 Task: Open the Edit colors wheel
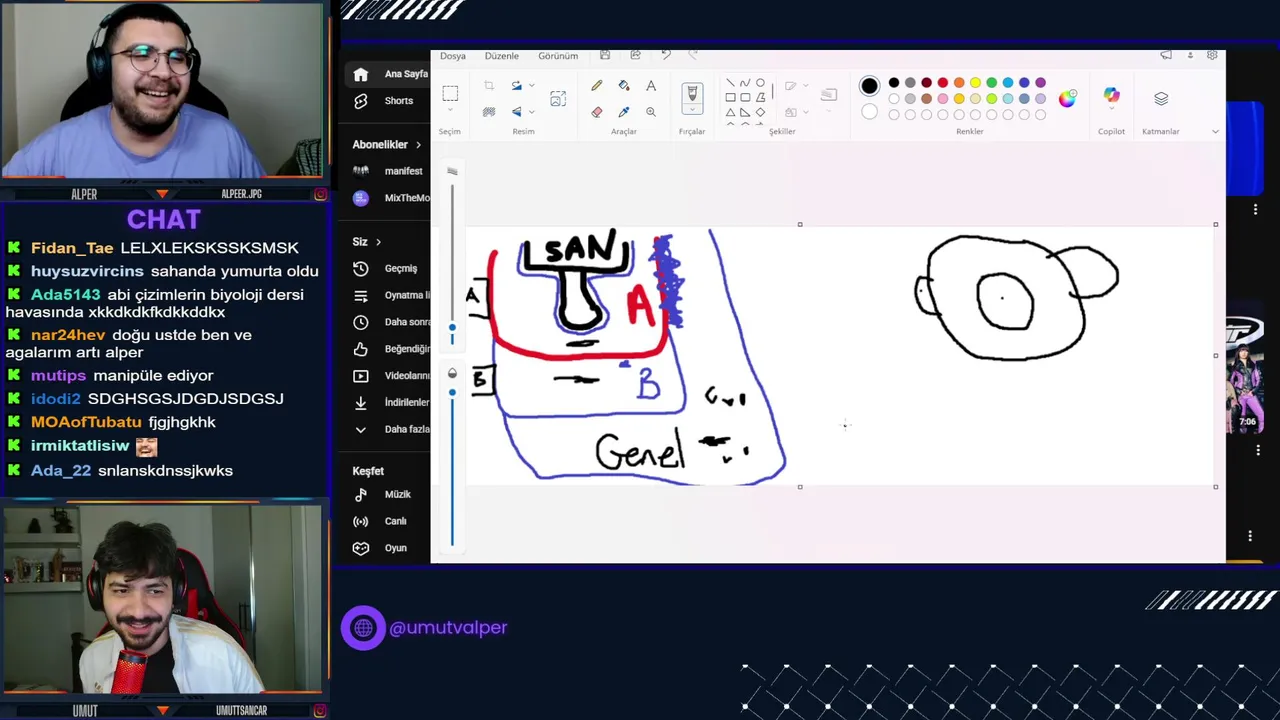[x=1067, y=99]
